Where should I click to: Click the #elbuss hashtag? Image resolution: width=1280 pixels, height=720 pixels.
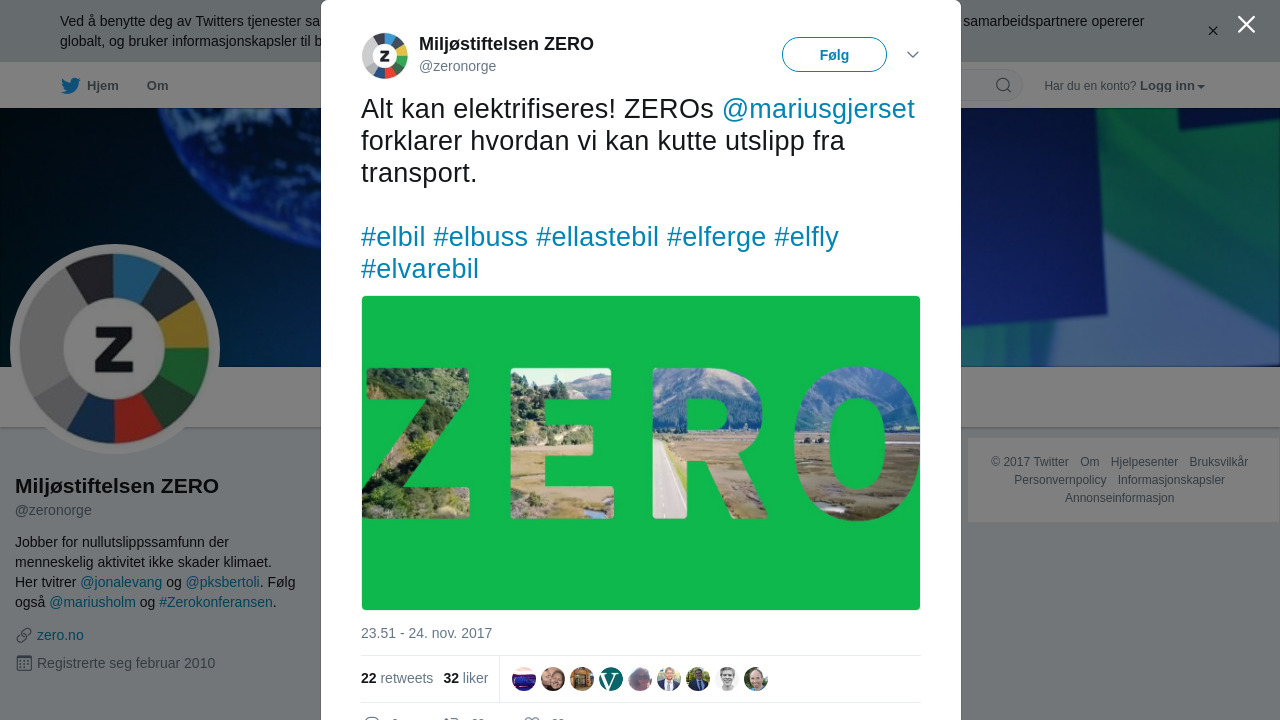pyautogui.click(x=481, y=237)
